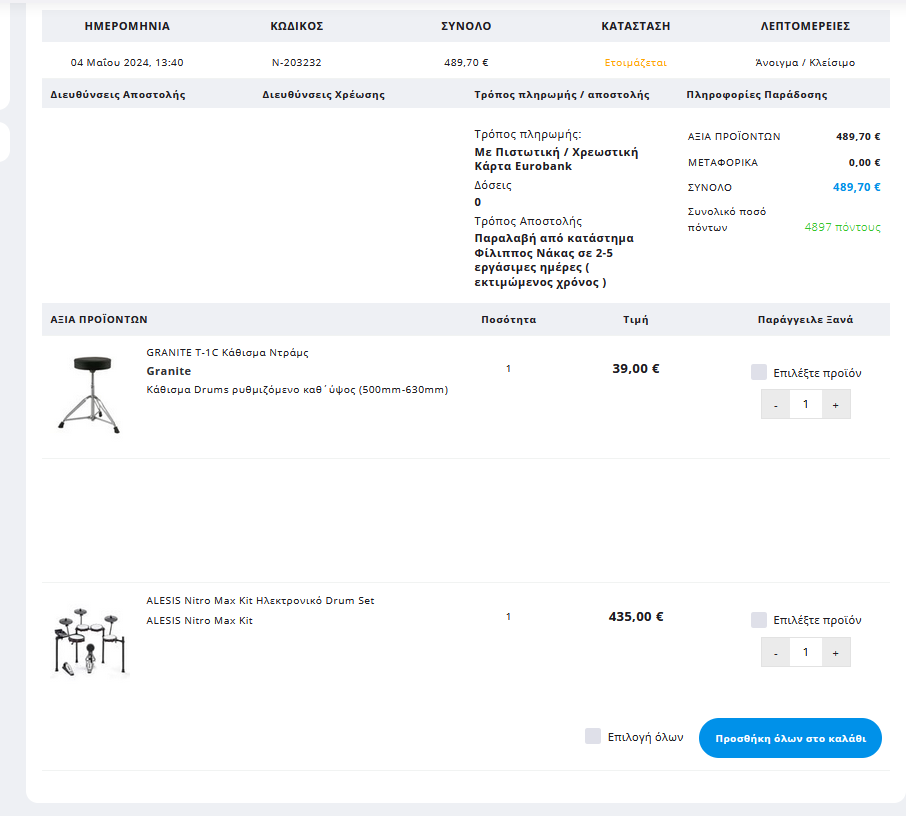Click Παραλαβή από κατάστημα Φίλιππος Νάκας text

pos(554,260)
